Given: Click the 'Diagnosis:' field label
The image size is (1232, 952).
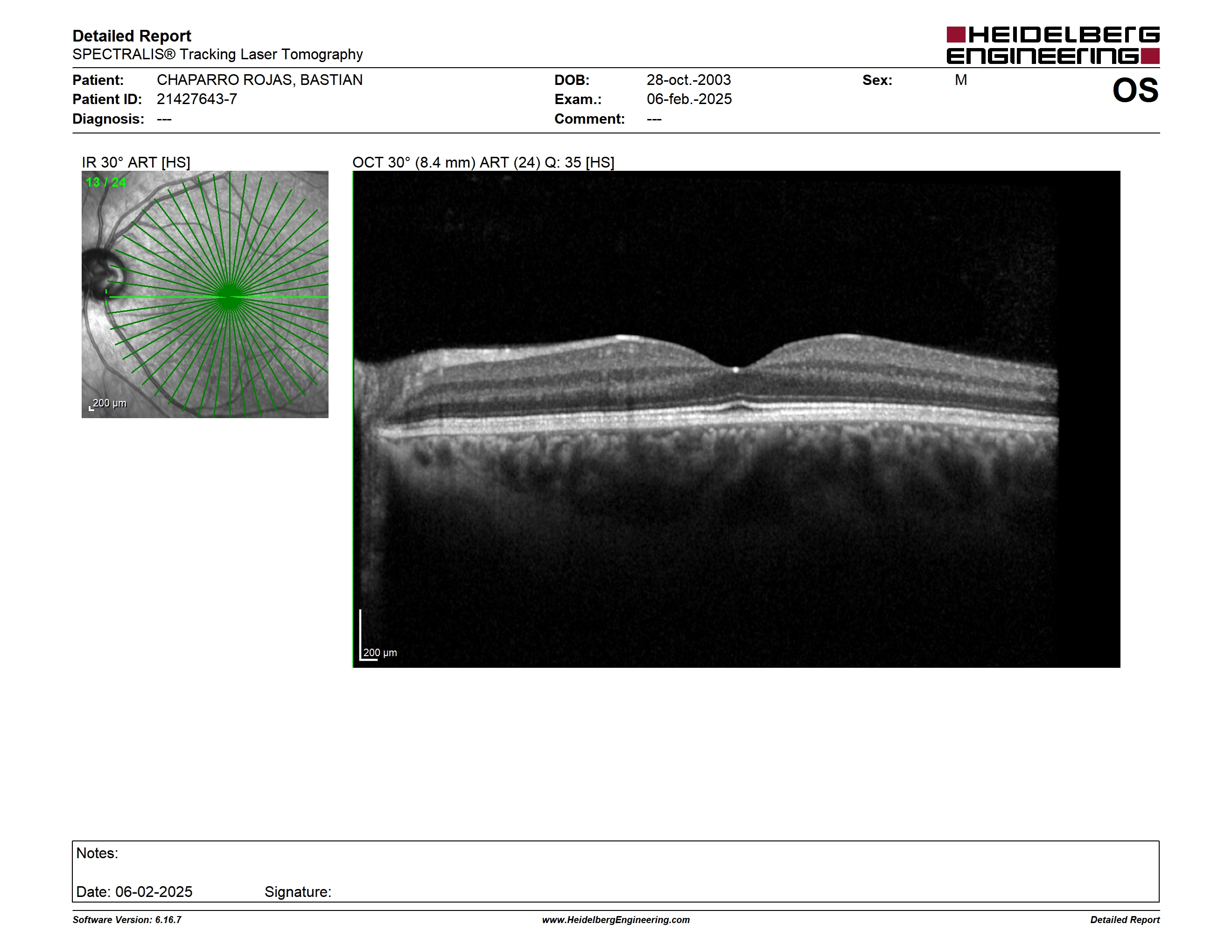Looking at the screenshot, I should (108, 119).
